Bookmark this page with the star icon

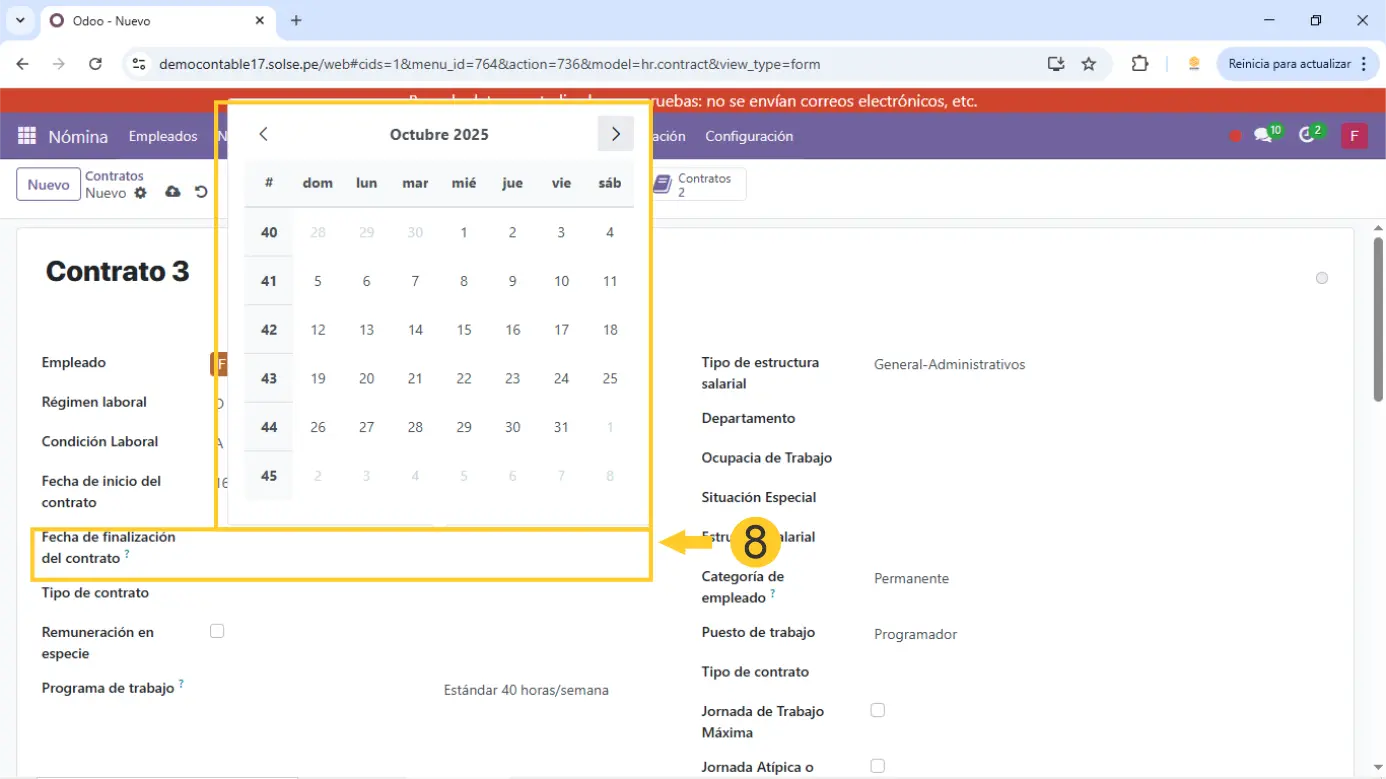coord(1089,64)
